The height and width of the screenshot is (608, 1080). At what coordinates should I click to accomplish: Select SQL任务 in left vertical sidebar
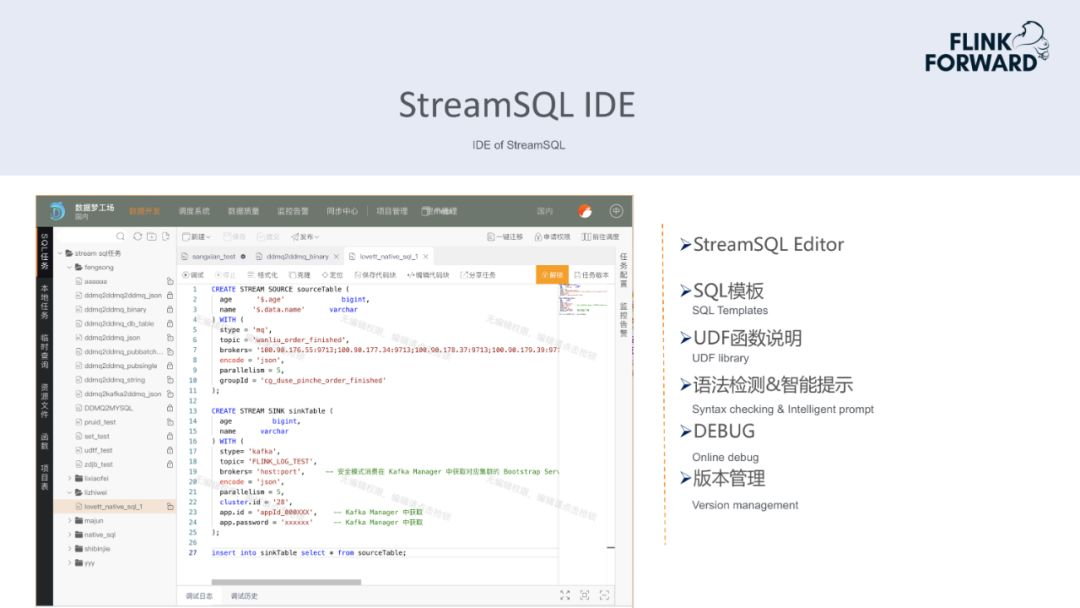[44, 251]
